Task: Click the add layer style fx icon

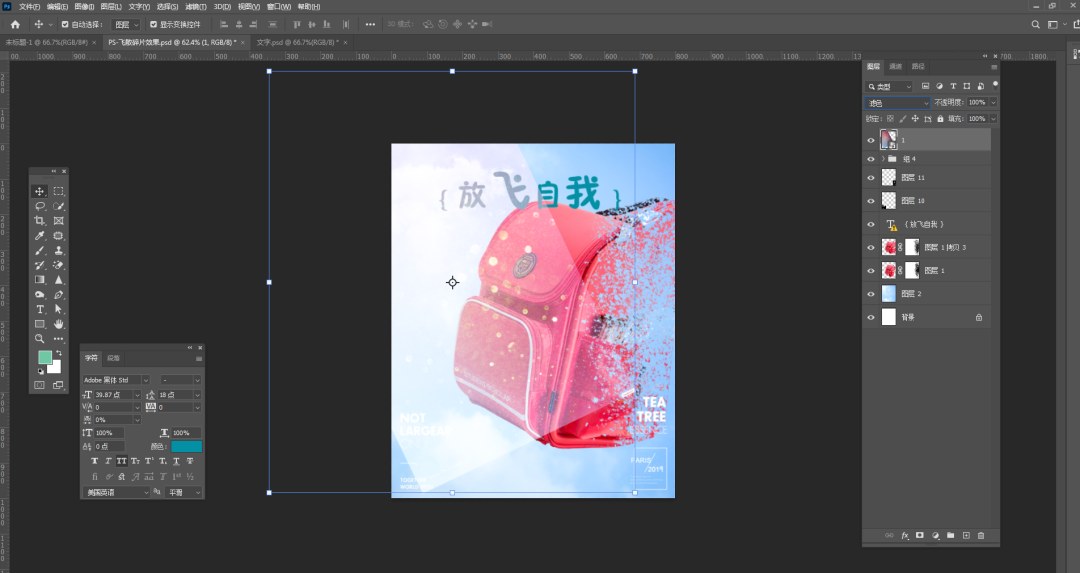Action: (x=905, y=535)
